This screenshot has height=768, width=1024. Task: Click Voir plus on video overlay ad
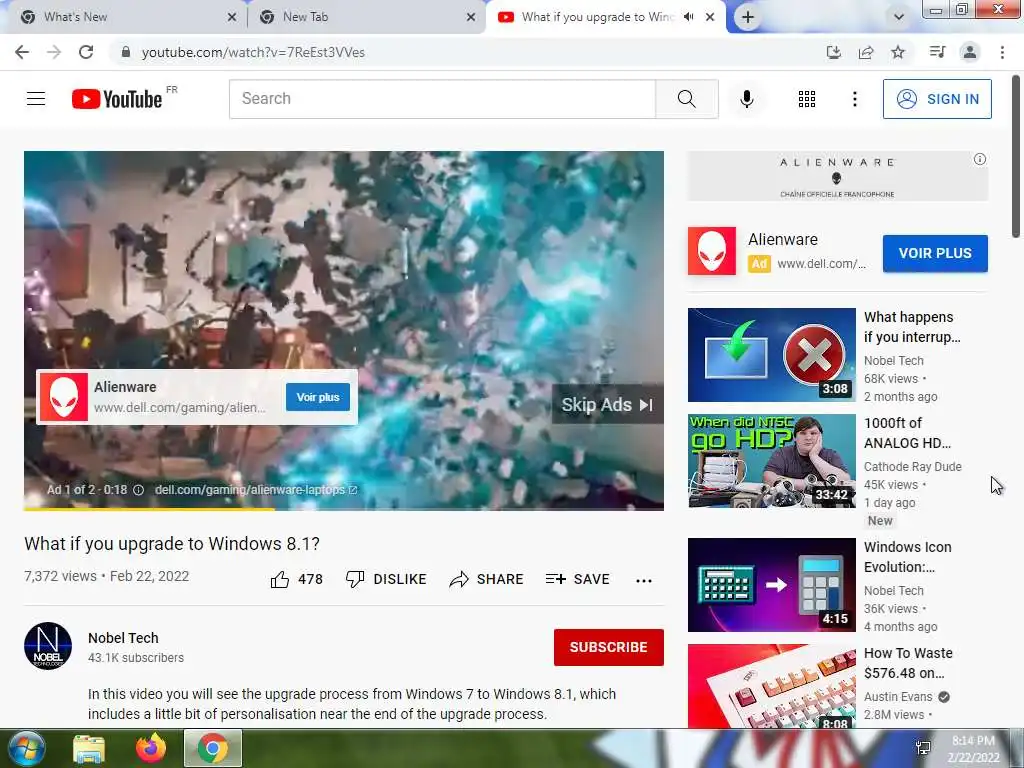tap(318, 397)
